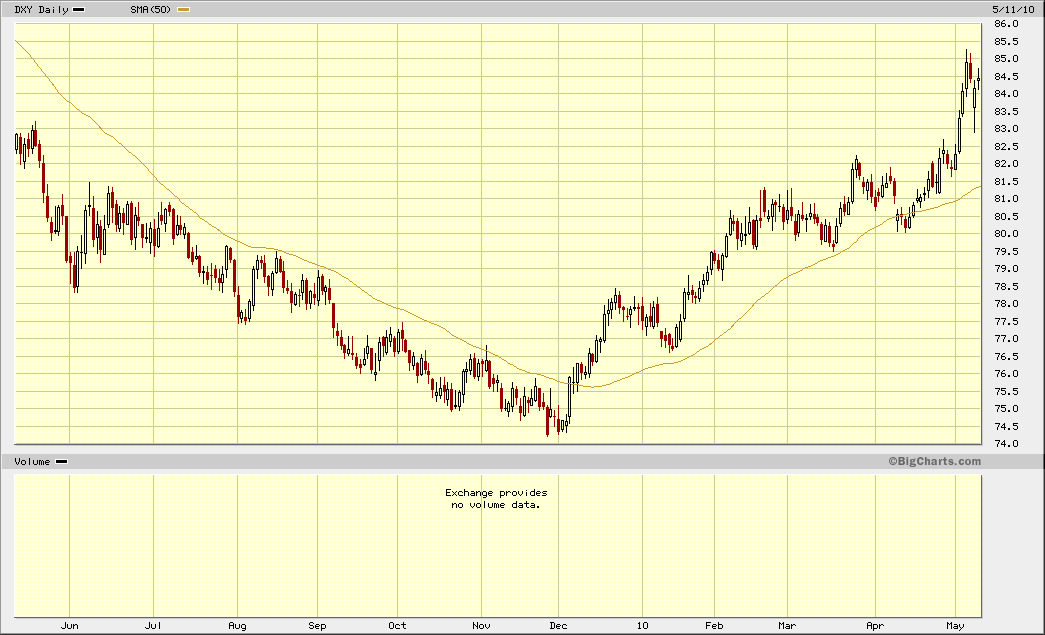
Task: Click the 'Jun' month axis label
Action: coord(69,625)
